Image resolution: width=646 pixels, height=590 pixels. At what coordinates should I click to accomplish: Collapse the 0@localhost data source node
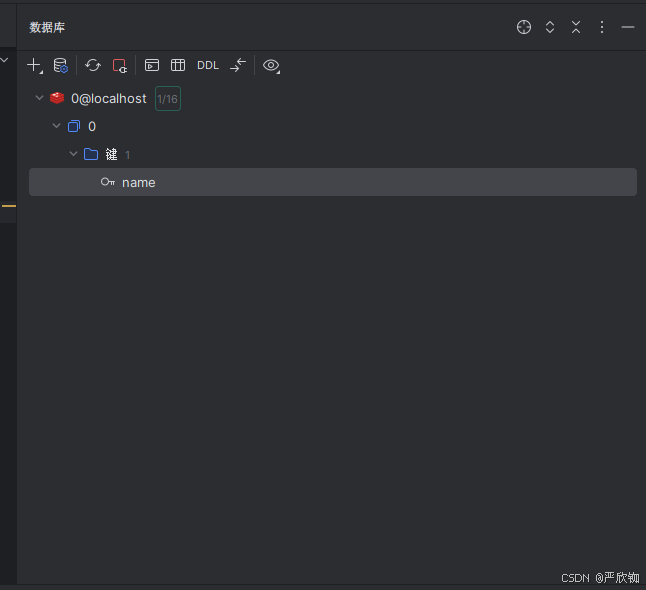point(40,98)
